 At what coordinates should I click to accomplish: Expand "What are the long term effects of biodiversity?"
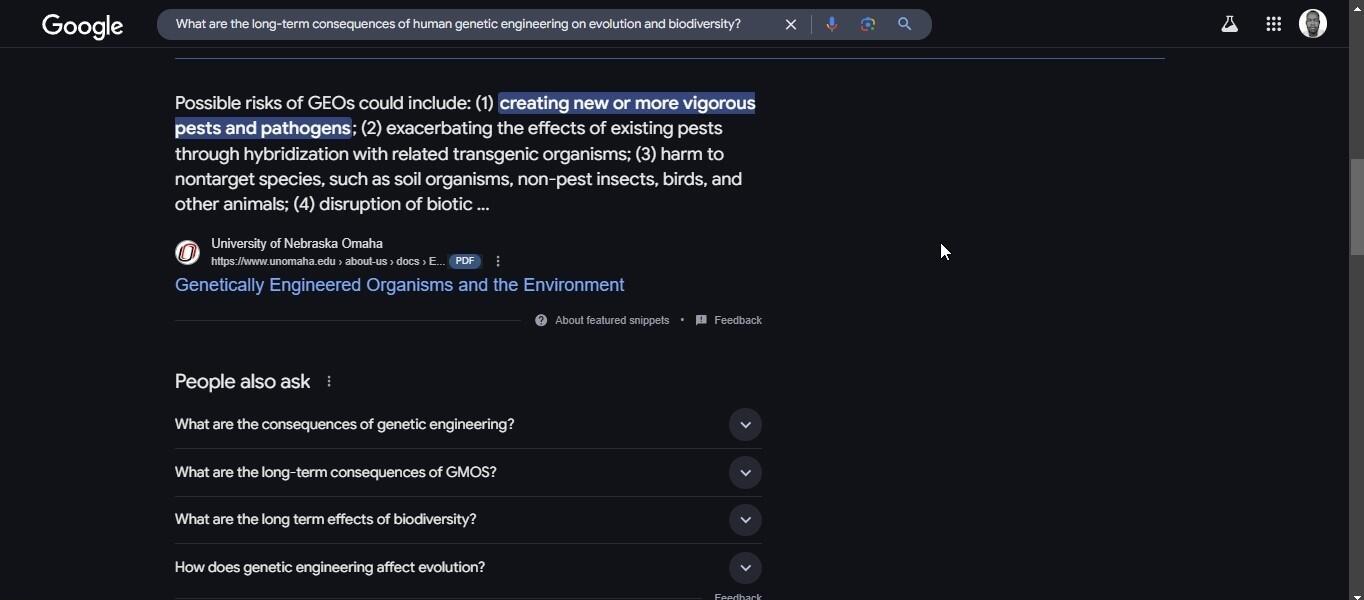[745, 520]
